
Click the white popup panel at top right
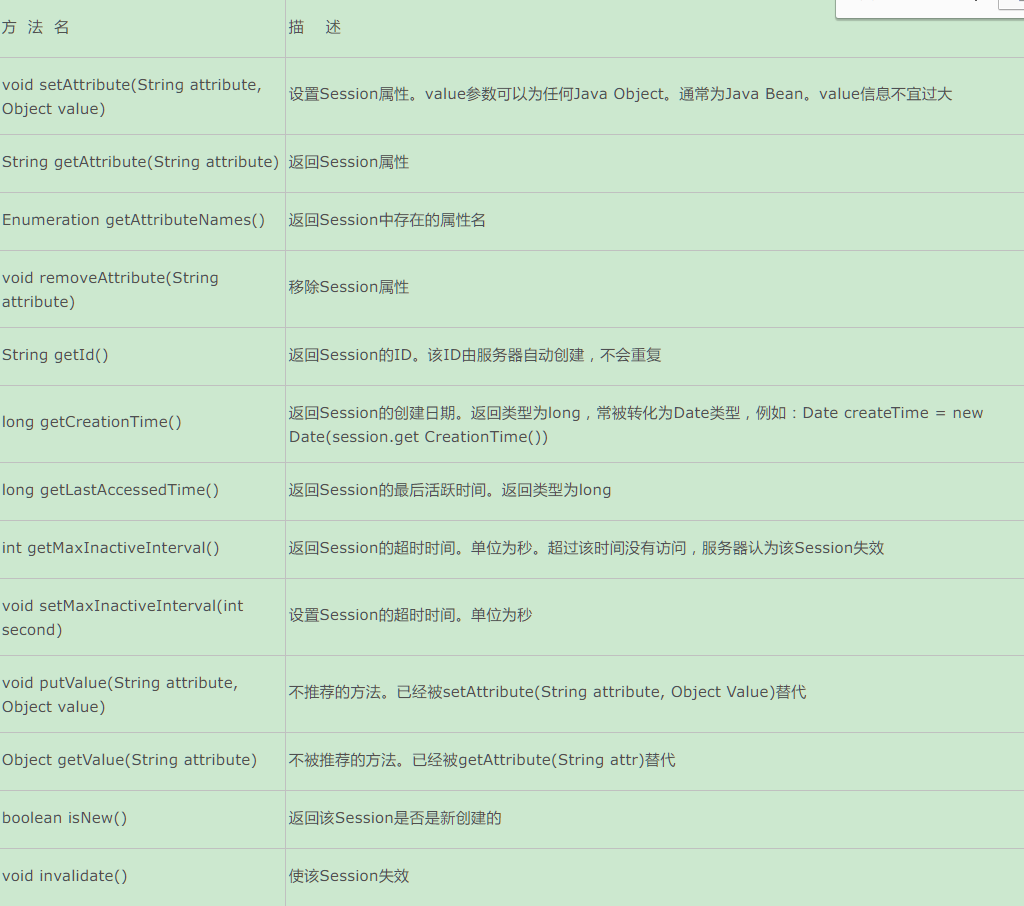(x=929, y=8)
